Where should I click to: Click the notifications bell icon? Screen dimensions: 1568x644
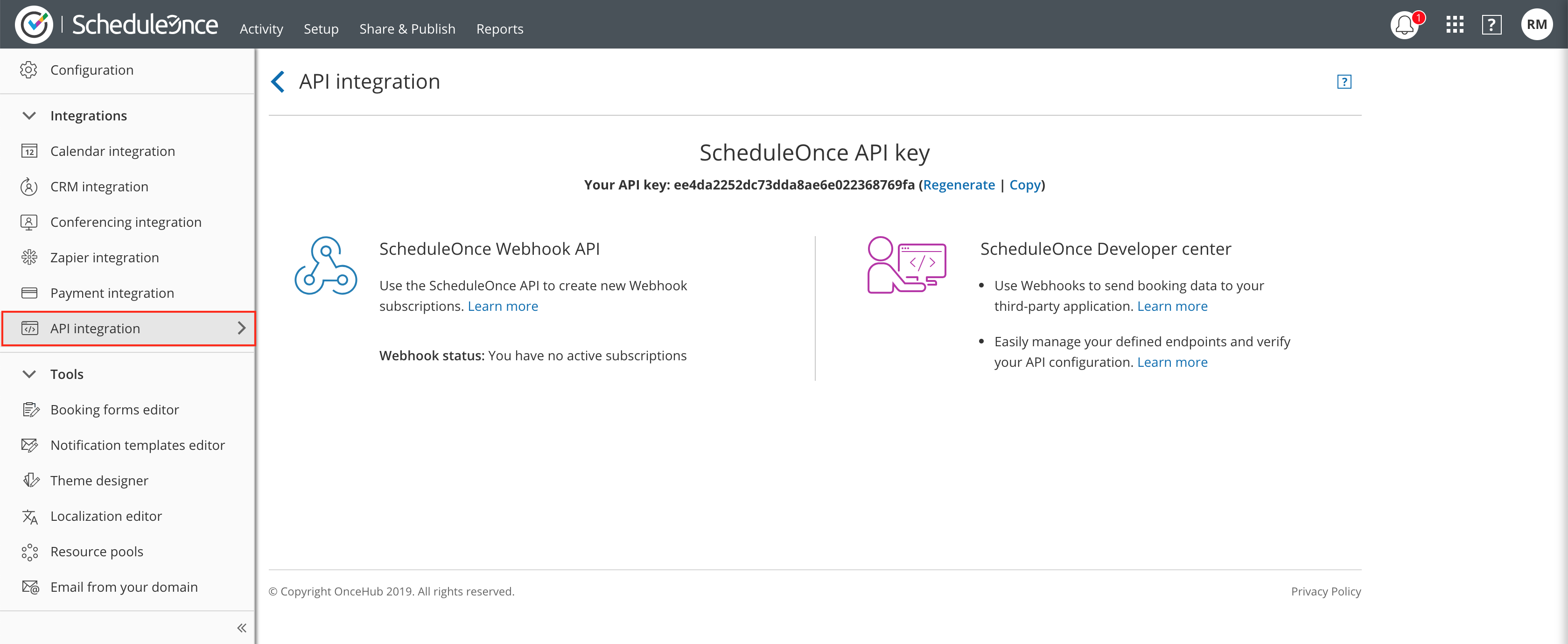1404,26
